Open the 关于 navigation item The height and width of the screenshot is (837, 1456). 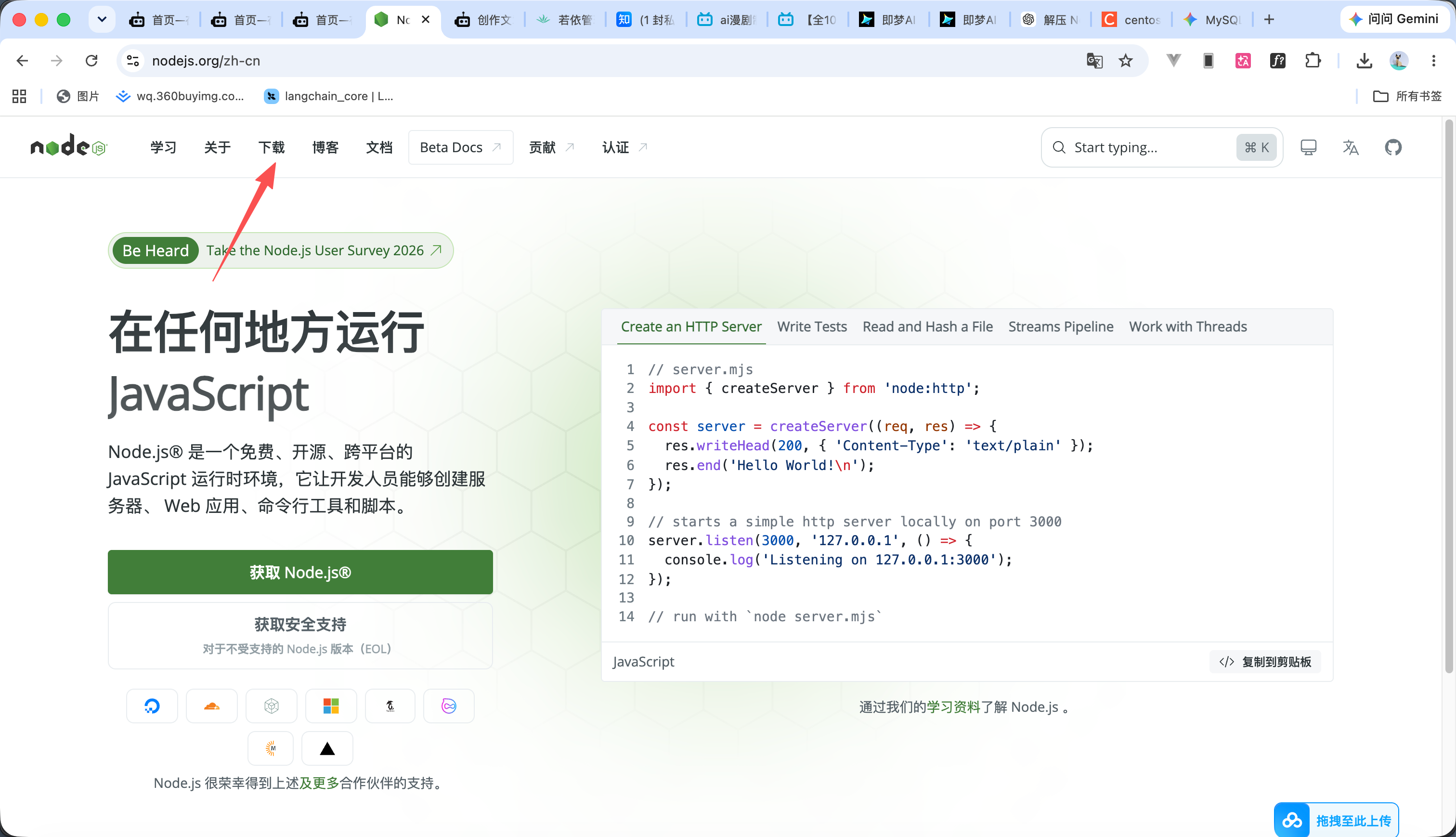(x=217, y=147)
